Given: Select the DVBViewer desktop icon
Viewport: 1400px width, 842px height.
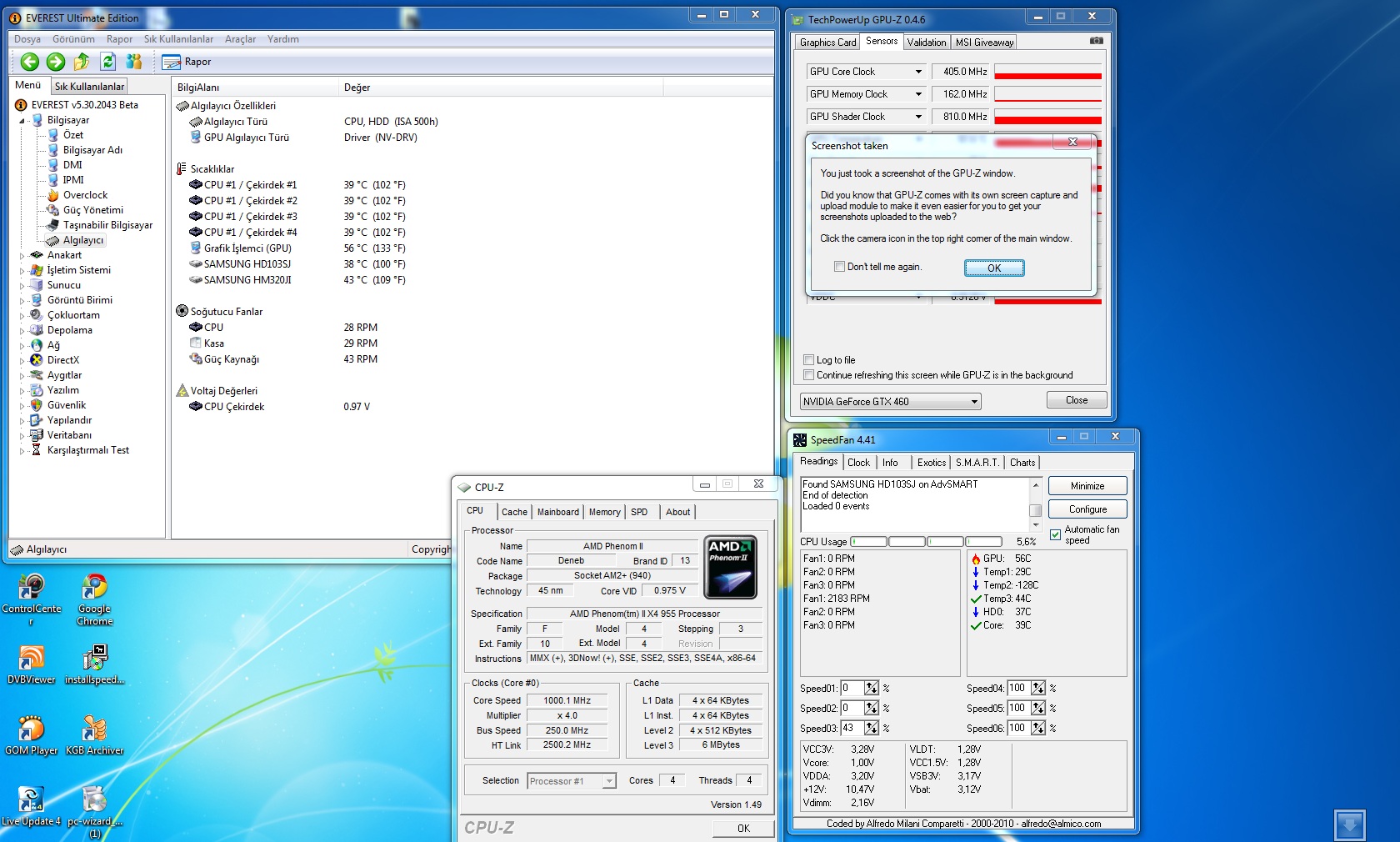Looking at the screenshot, I should [32, 665].
